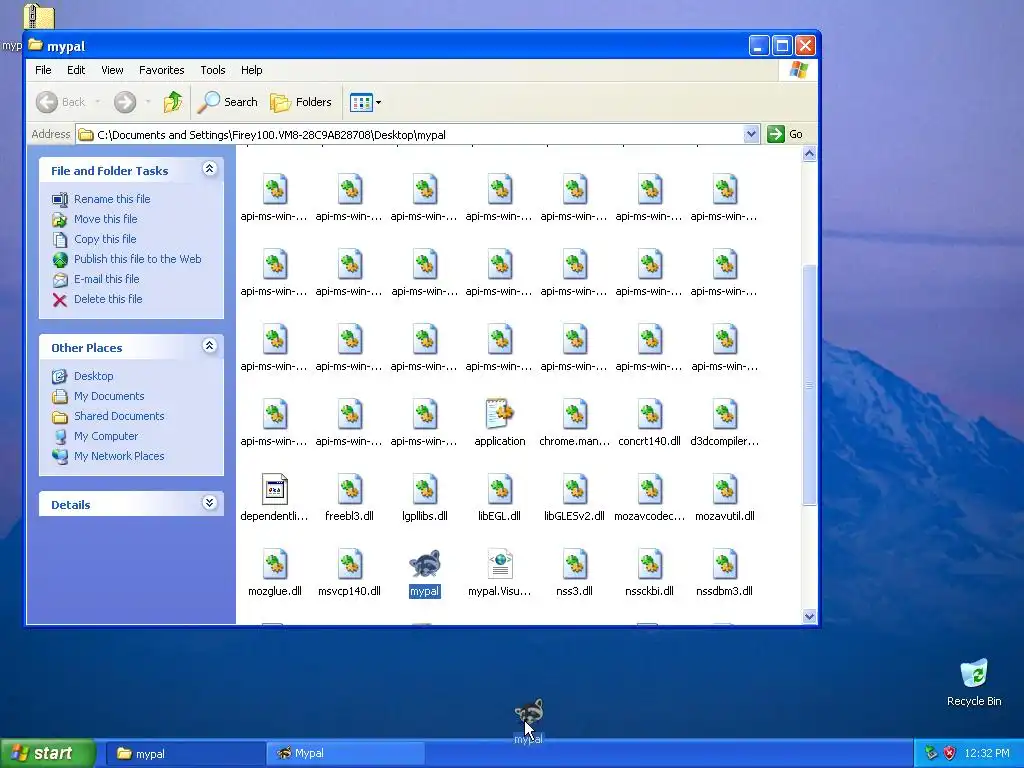Collapse the File and Folder Tasks panel

click(x=210, y=169)
